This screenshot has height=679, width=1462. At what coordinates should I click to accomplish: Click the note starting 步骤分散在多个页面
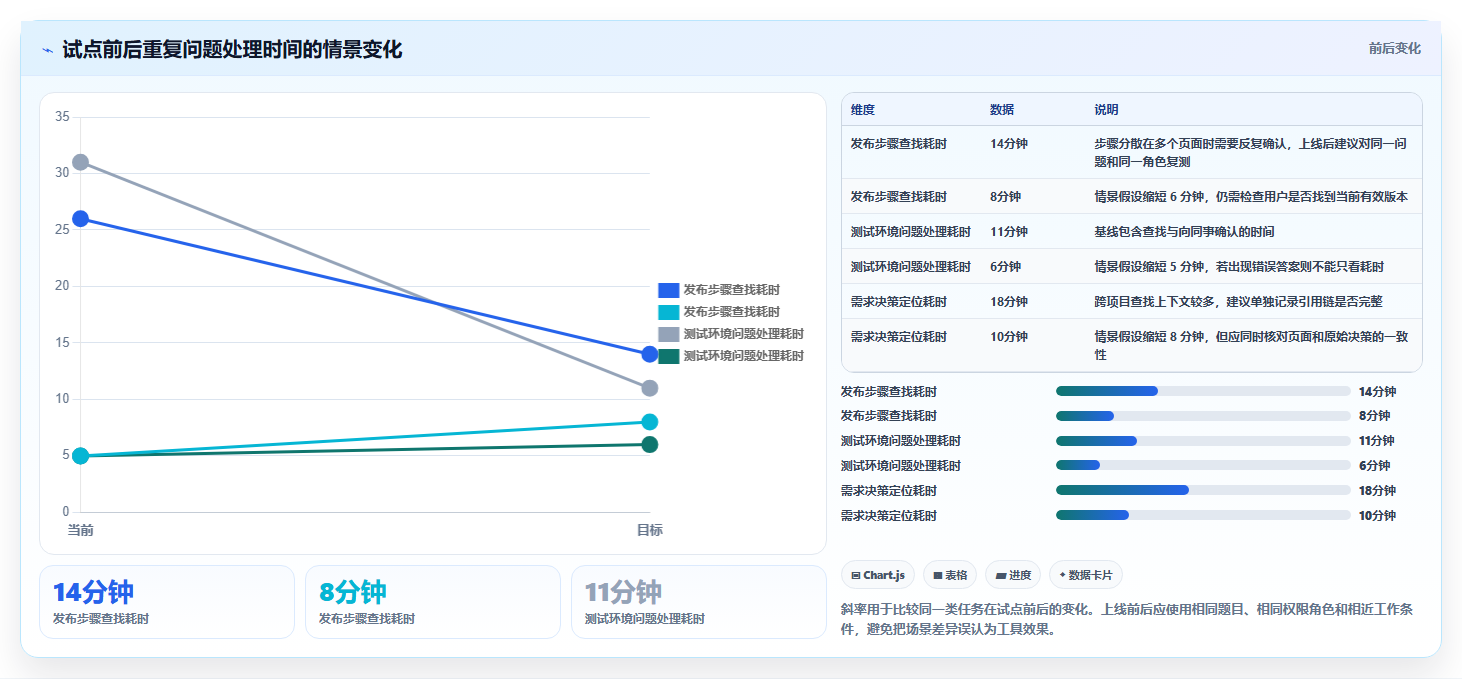[1251, 153]
